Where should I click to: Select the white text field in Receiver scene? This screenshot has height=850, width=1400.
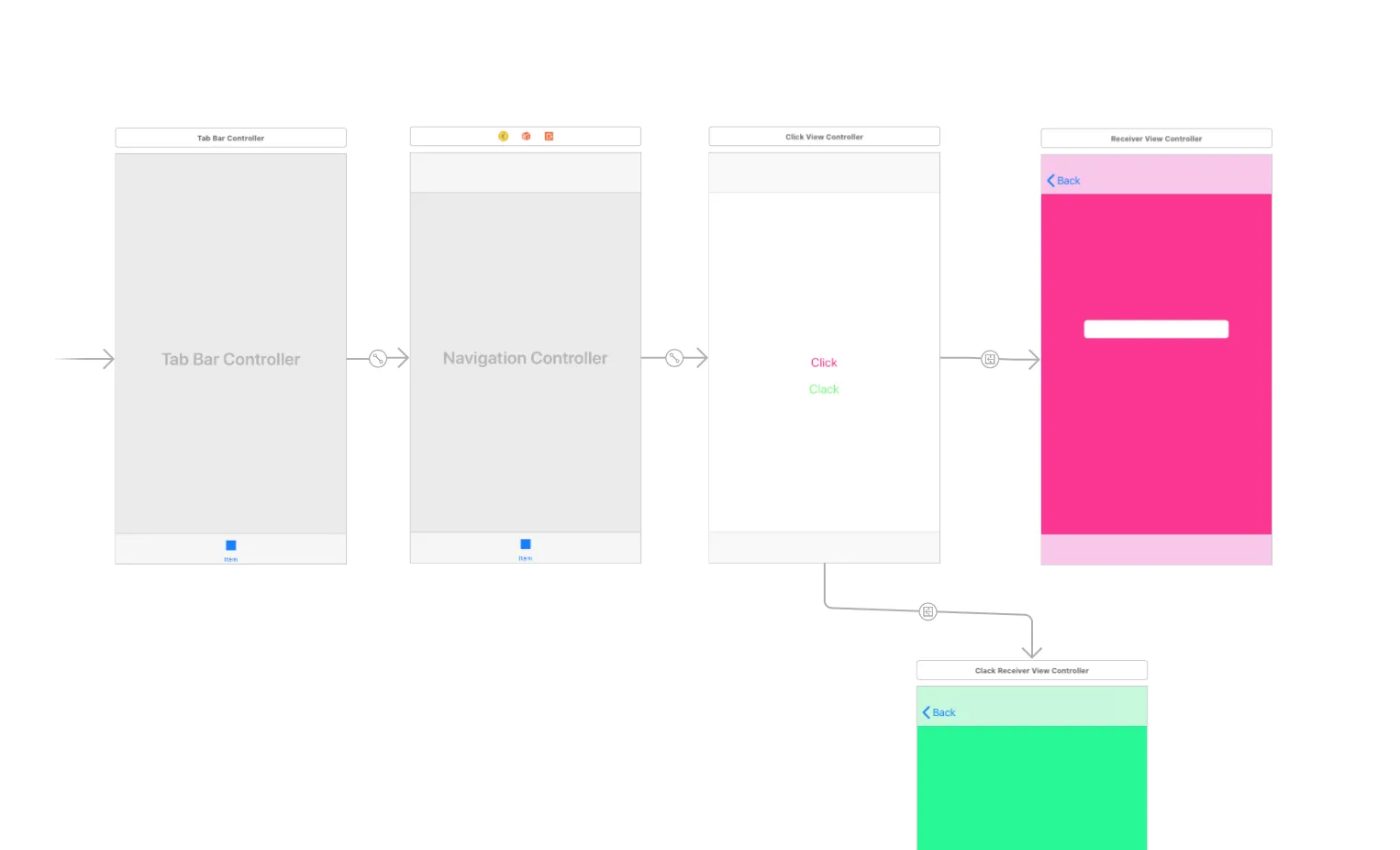[1156, 330]
